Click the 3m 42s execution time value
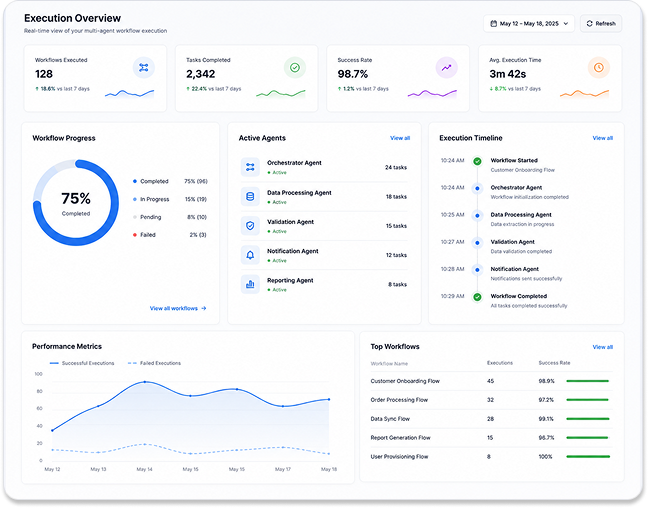Image resolution: width=648 pixels, height=508 pixels. [x=507, y=74]
